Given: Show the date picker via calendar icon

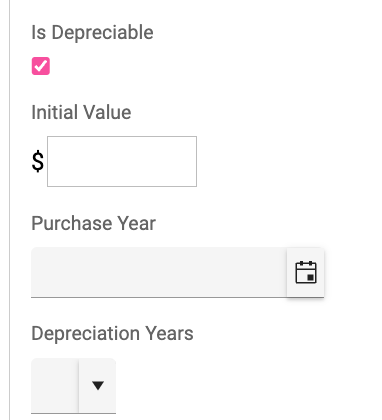Looking at the screenshot, I should [305, 272].
